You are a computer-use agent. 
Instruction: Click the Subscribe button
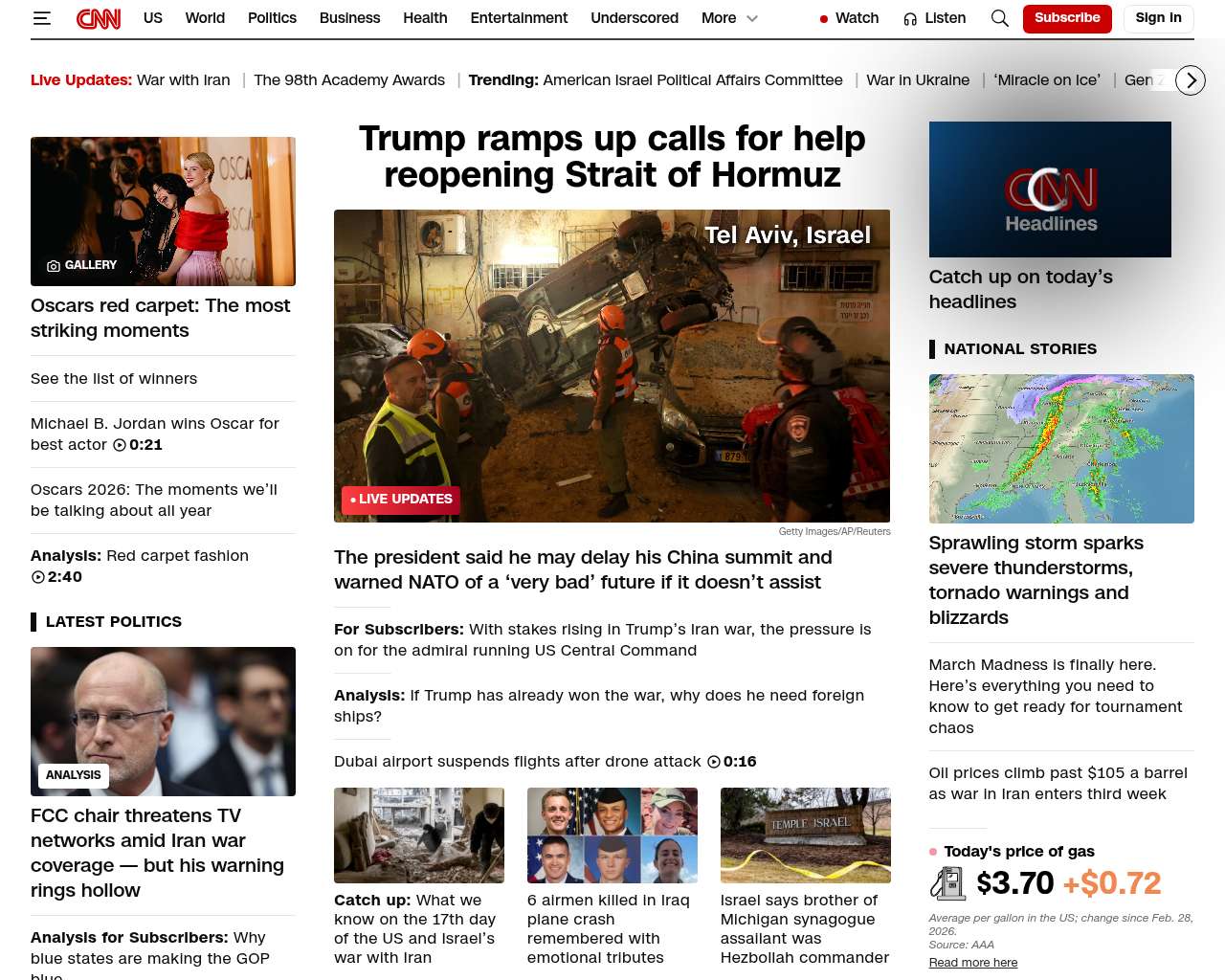click(1067, 18)
